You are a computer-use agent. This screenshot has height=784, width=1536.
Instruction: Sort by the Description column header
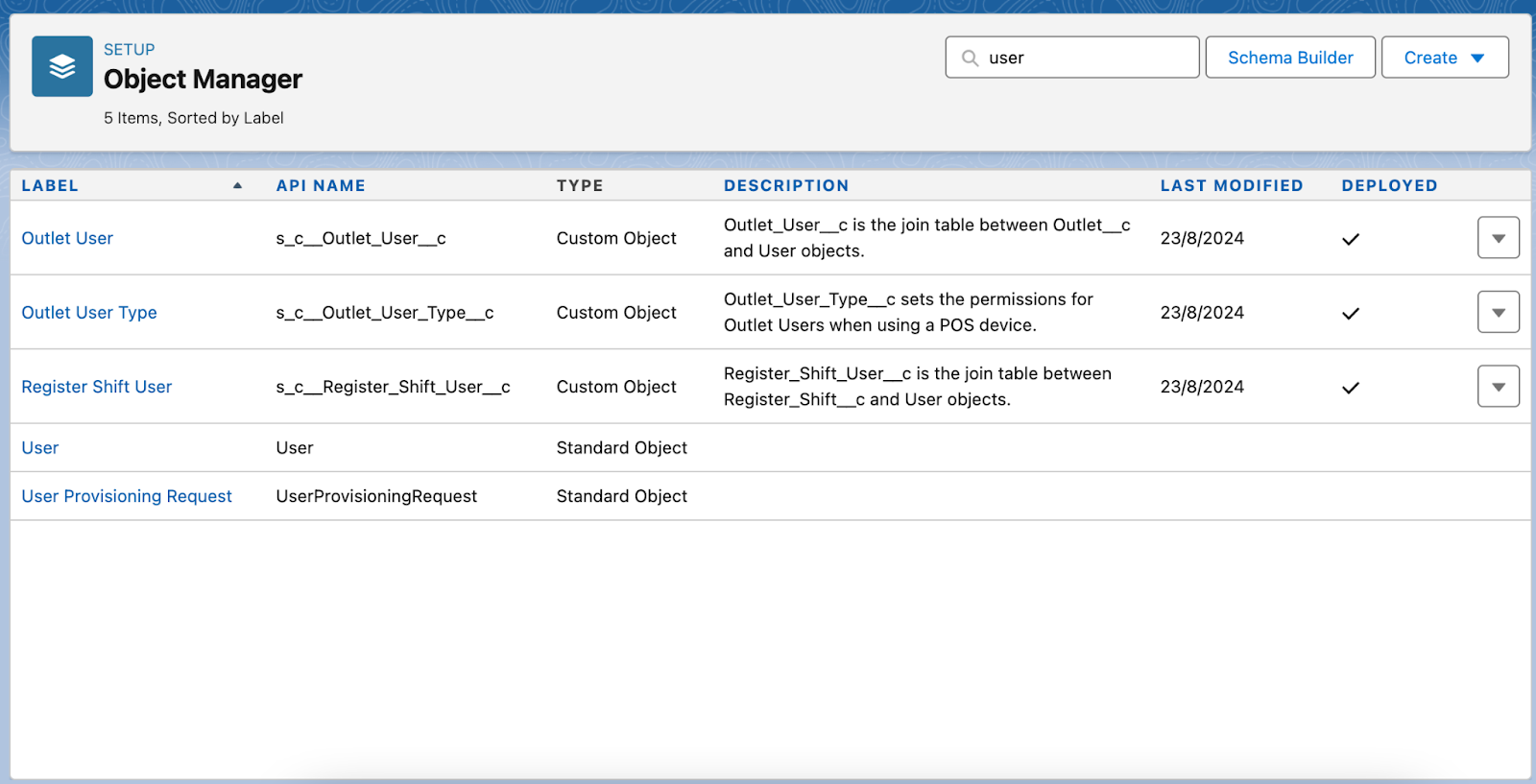[786, 185]
